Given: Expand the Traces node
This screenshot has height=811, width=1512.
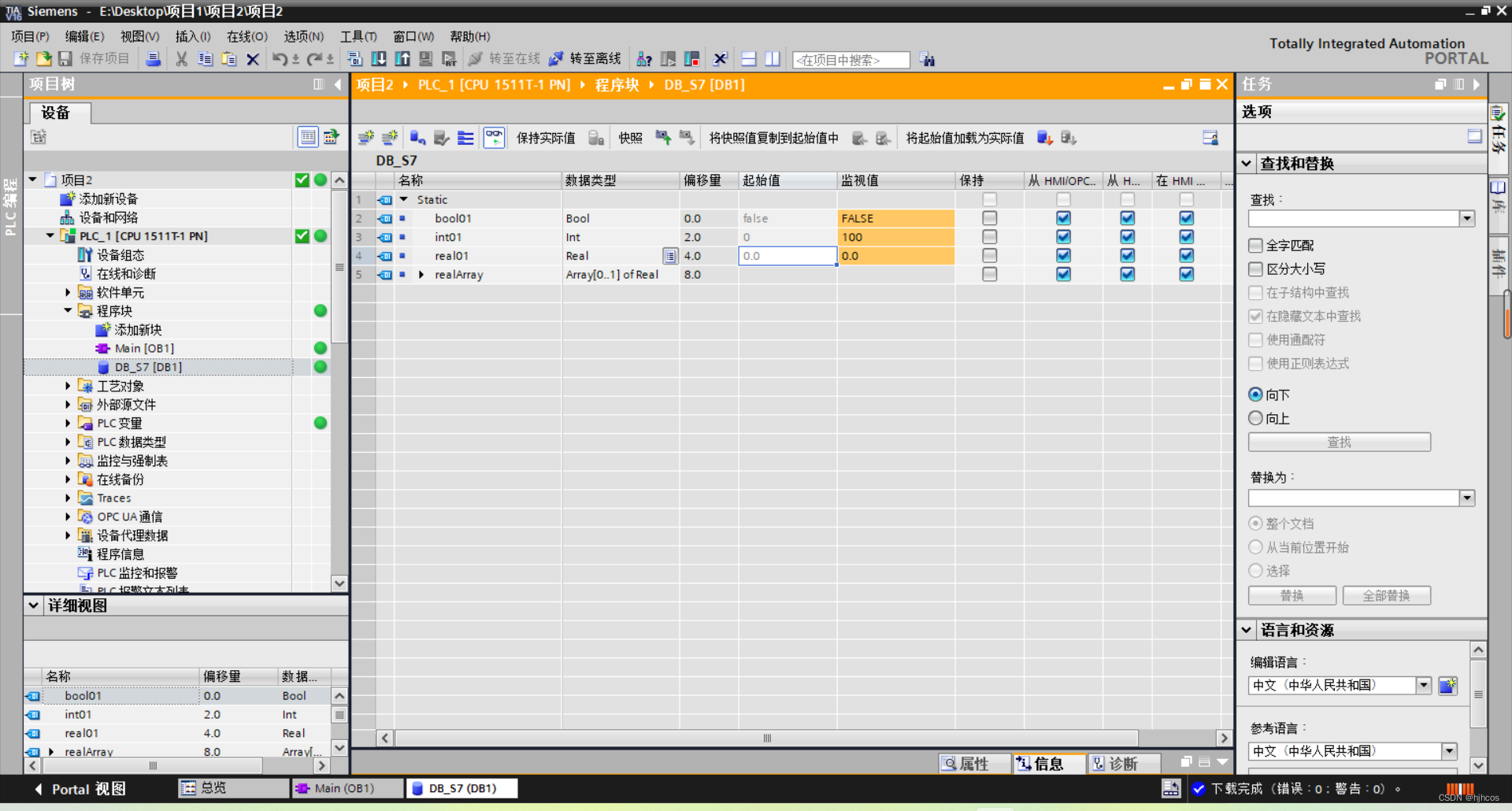Looking at the screenshot, I should (68, 498).
